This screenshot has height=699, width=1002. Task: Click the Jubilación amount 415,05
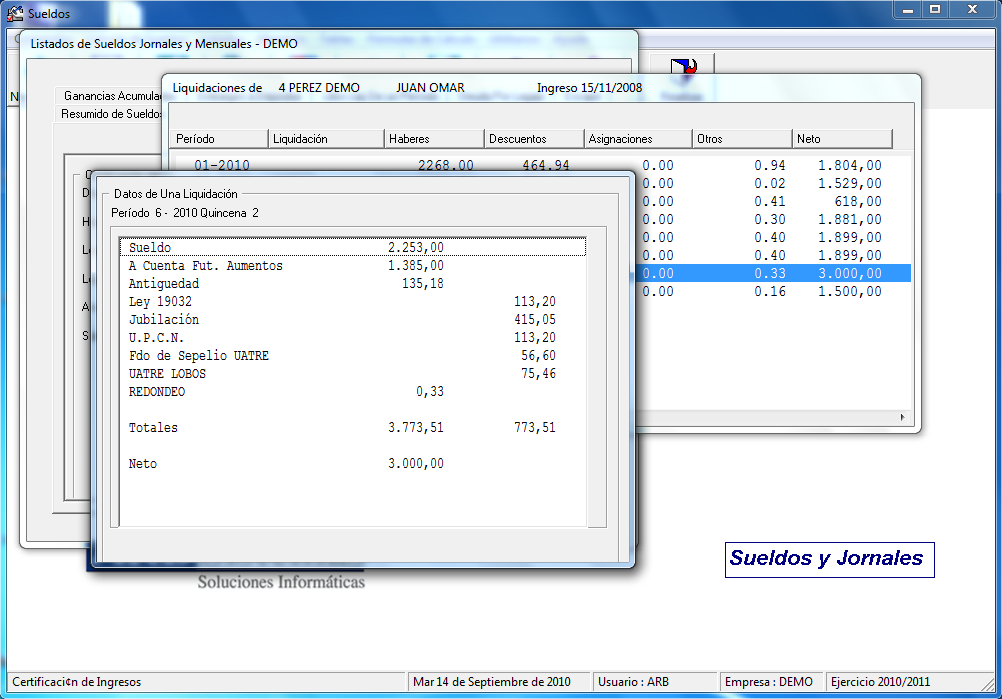pos(535,319)
